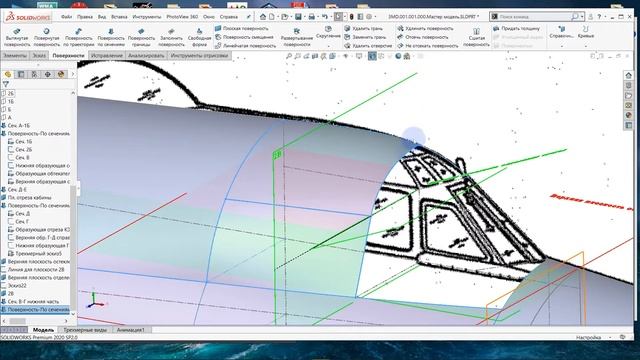Click the Undo icon

[324, 17]
